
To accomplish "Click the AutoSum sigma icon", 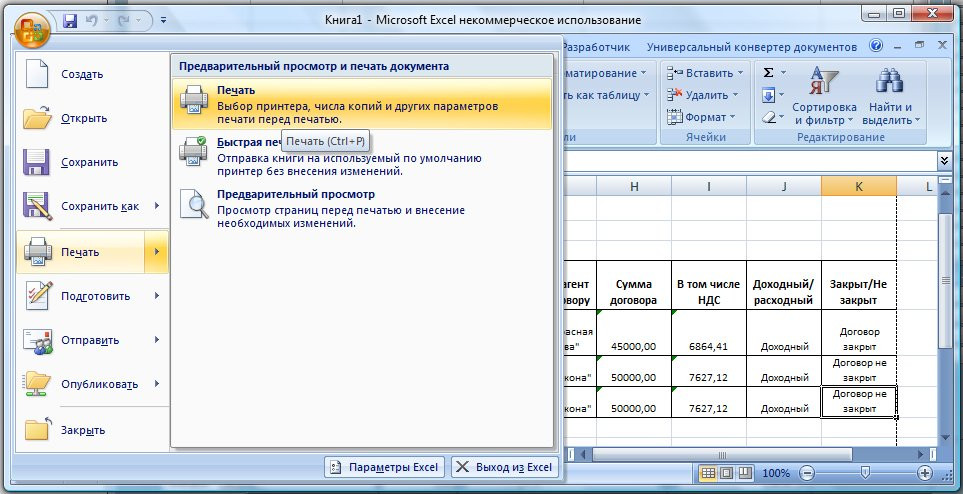I will (768, 73).
